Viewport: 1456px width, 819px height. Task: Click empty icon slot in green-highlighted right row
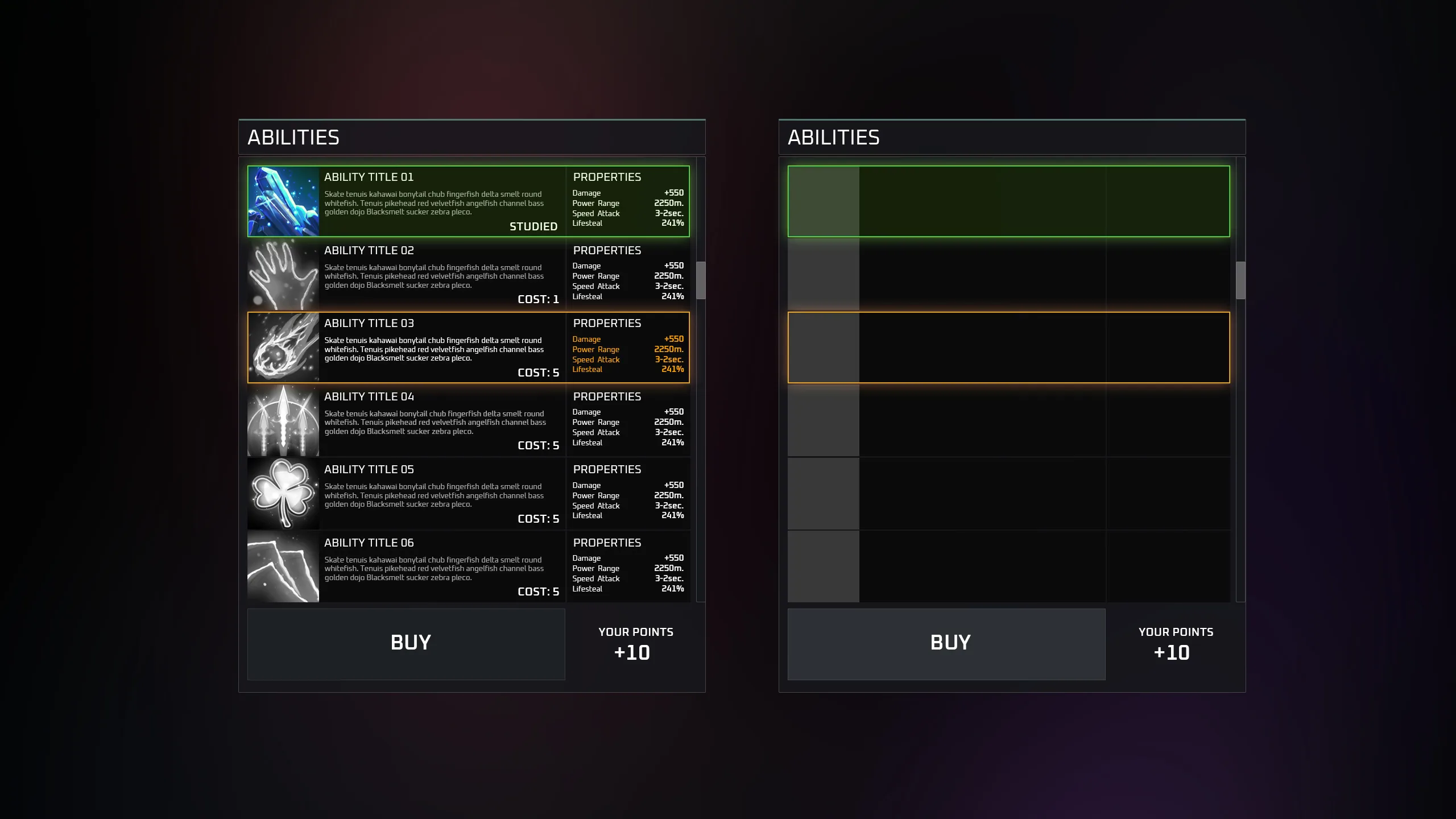pos(823,201)
